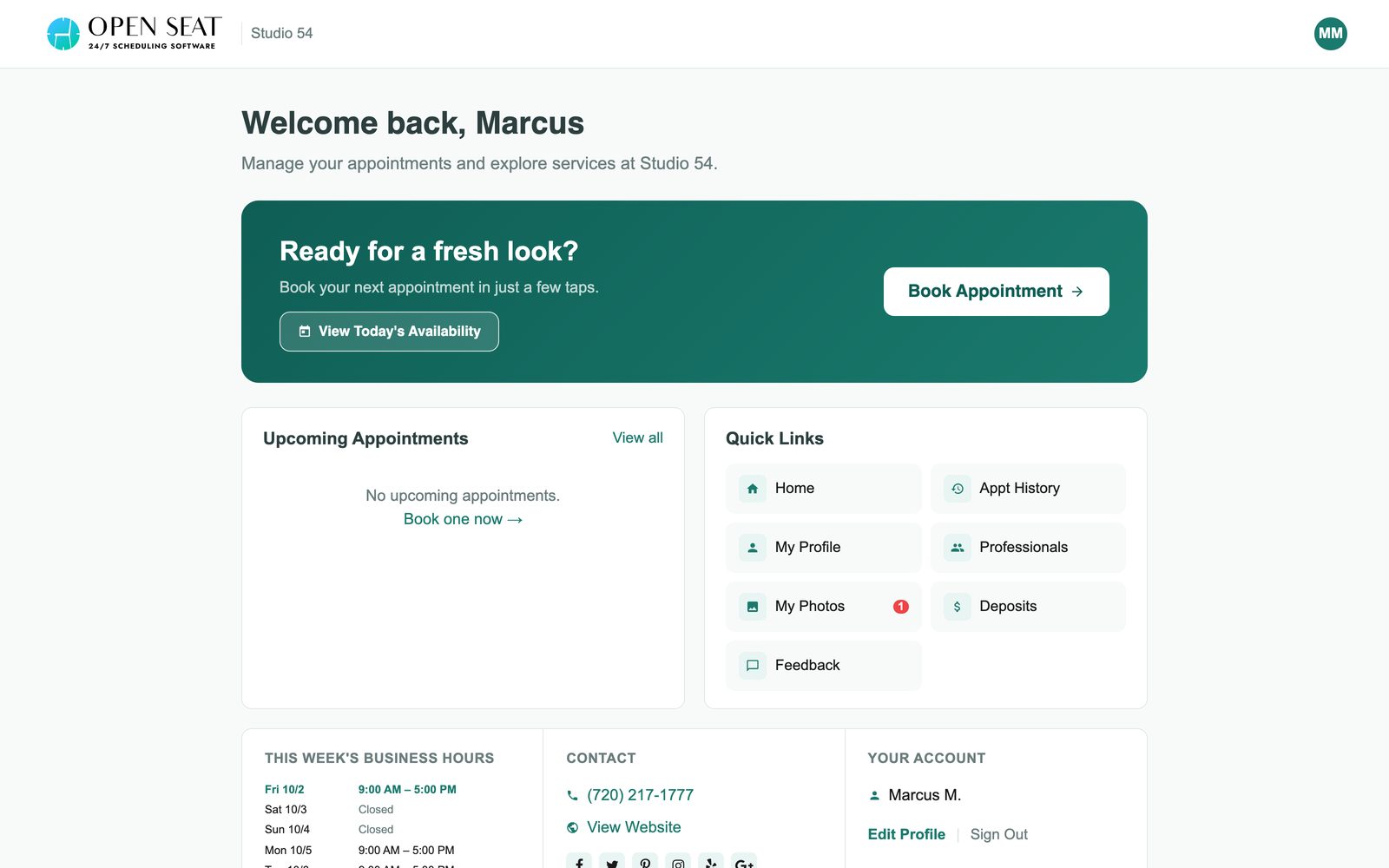
Task: Open the Google Plus social icon
Action: click(744, 862)
